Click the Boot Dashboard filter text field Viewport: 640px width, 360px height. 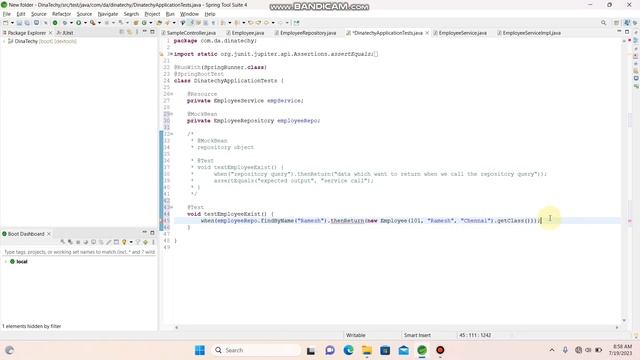pyautogui.click(x=79, y=252)
